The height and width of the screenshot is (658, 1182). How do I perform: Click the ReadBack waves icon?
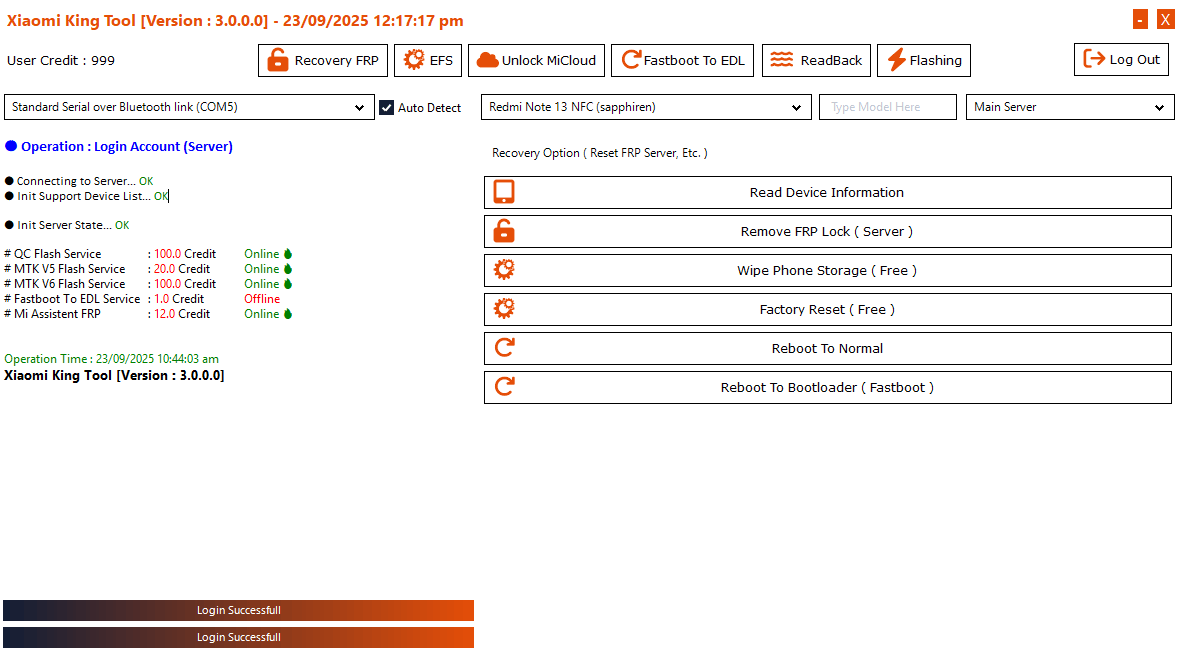tap(782, 60)
